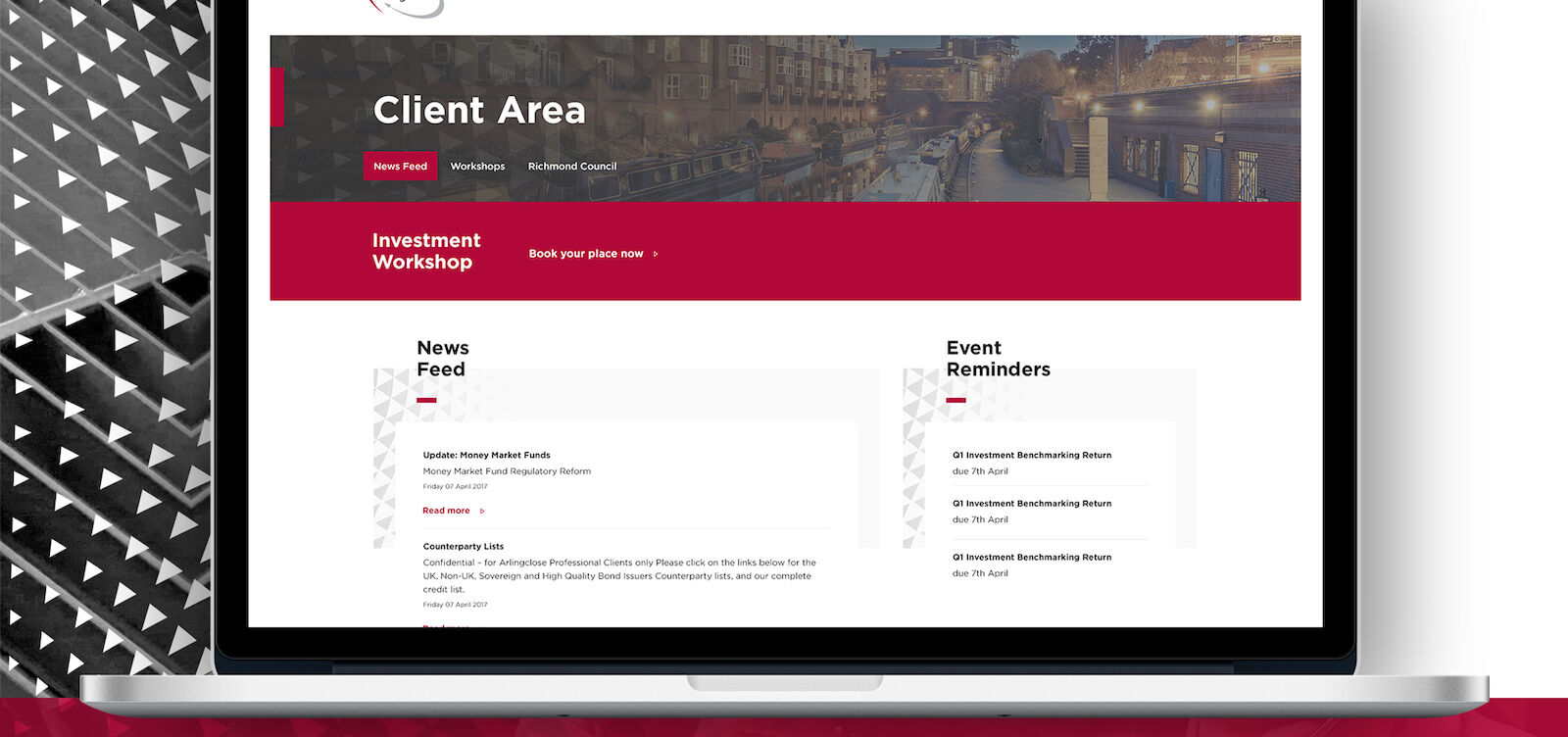The image size is (1568, 737).
Task: Select the second Q1 Investment Benchmarking Return reminder
Action: coord(1032,504)
